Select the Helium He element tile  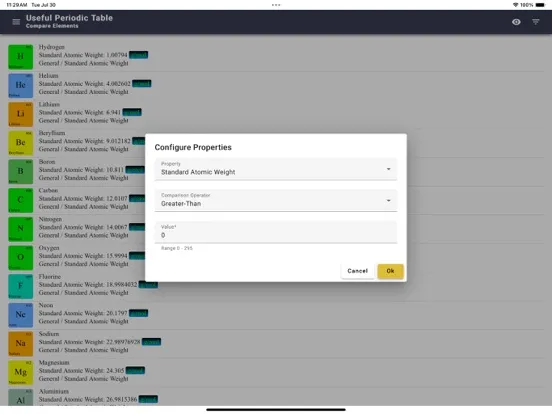click(x=20, y=86)
